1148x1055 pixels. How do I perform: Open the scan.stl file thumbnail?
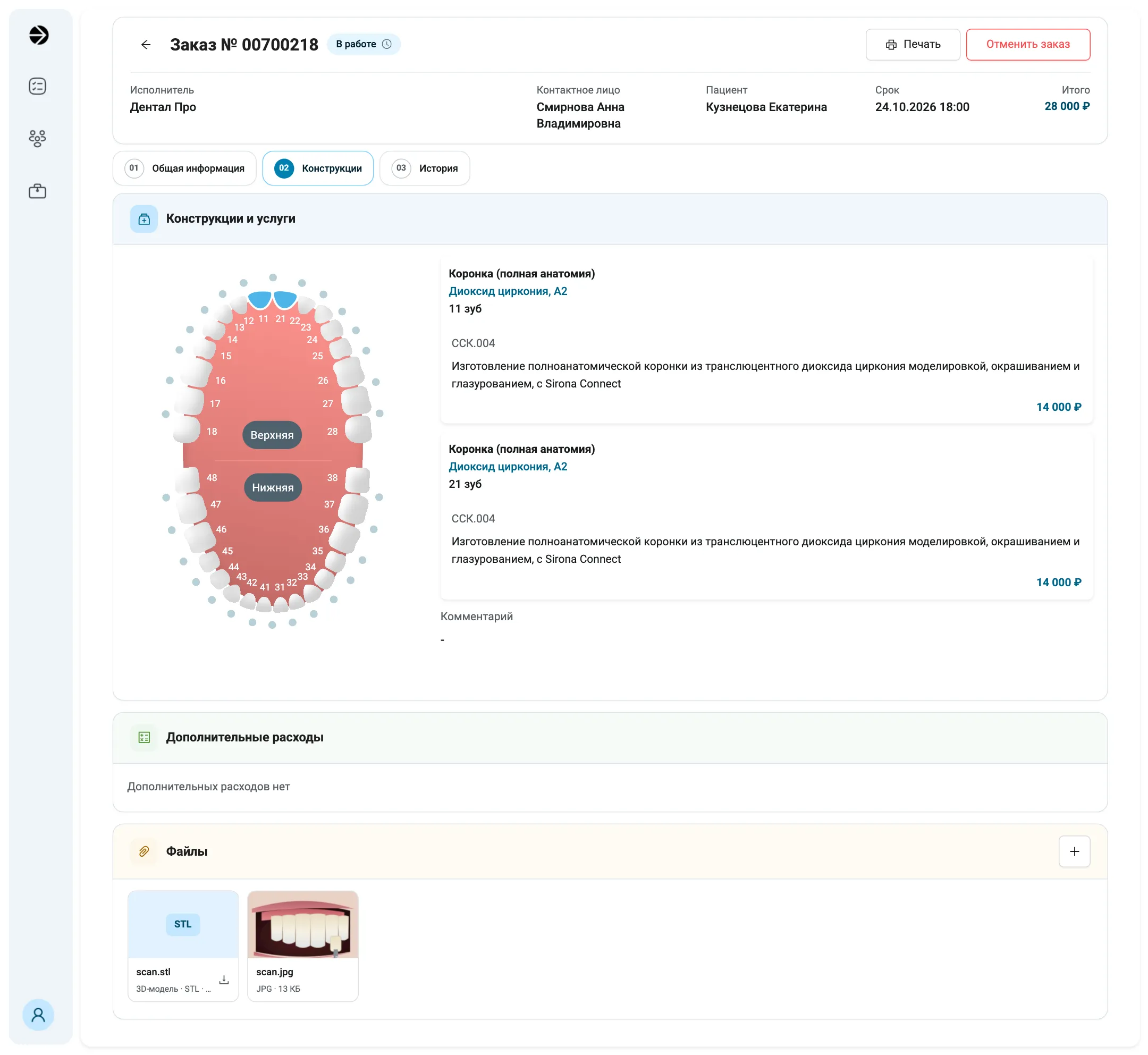click(x=183, y=924)
